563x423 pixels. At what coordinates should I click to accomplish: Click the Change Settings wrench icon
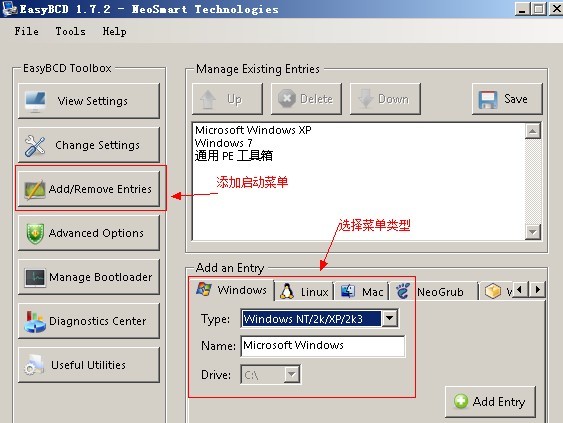(x=35, y=146)
